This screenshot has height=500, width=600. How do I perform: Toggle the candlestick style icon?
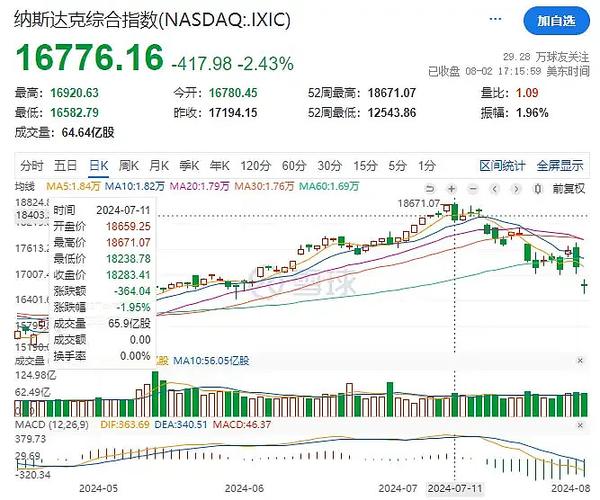tap(538, 189)
